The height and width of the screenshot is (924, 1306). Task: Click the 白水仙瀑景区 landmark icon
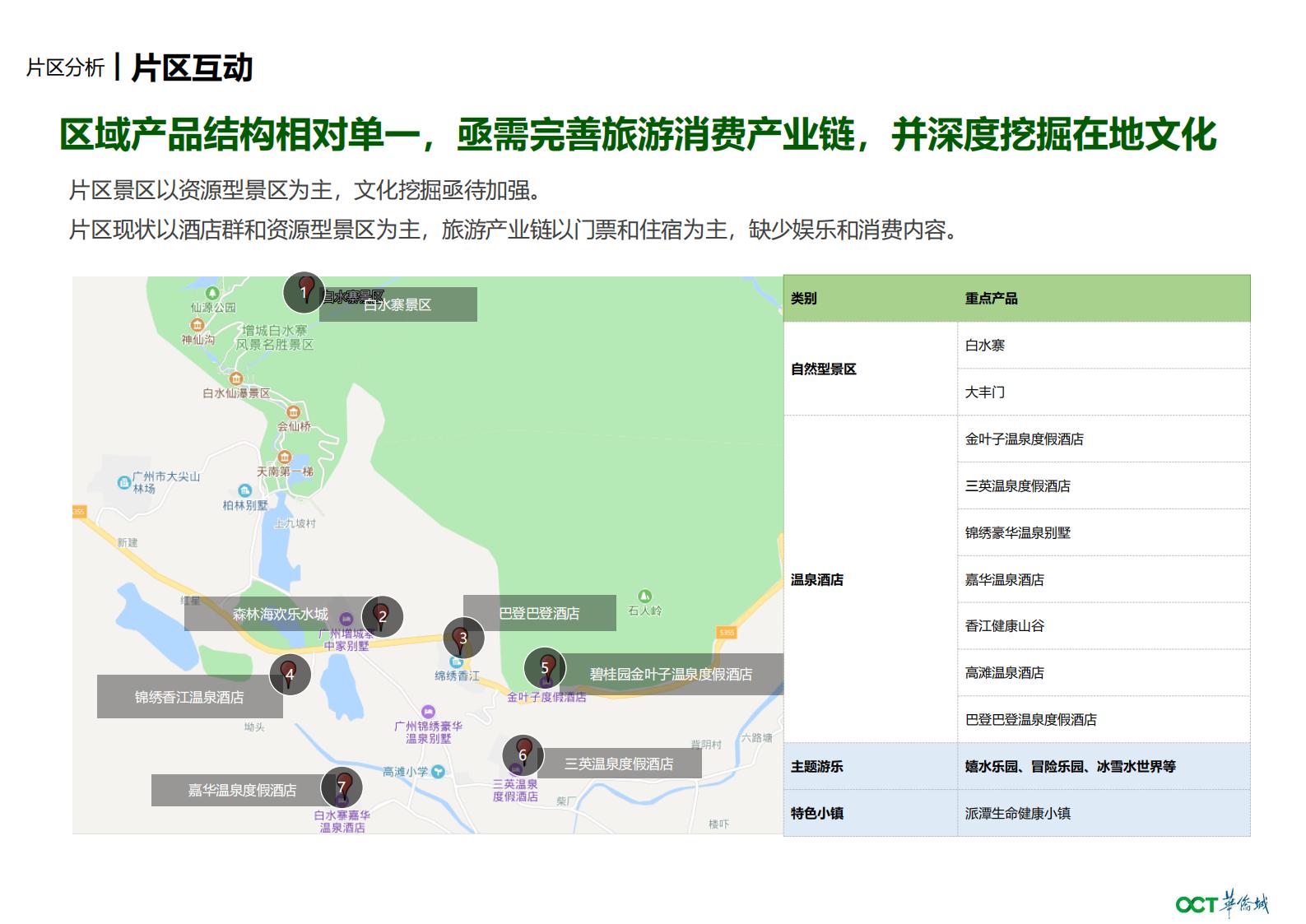tap(236, 378)
